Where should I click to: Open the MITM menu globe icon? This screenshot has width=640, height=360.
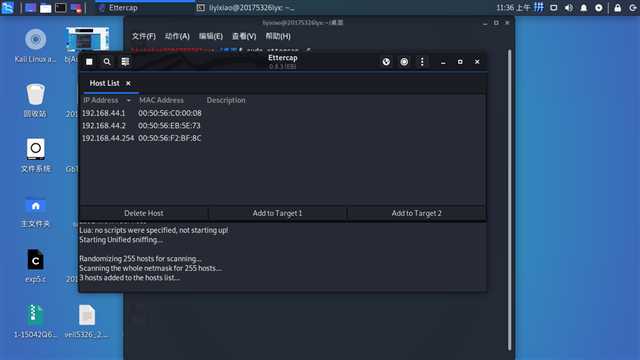pyautogui.click(x=386, y=62)
